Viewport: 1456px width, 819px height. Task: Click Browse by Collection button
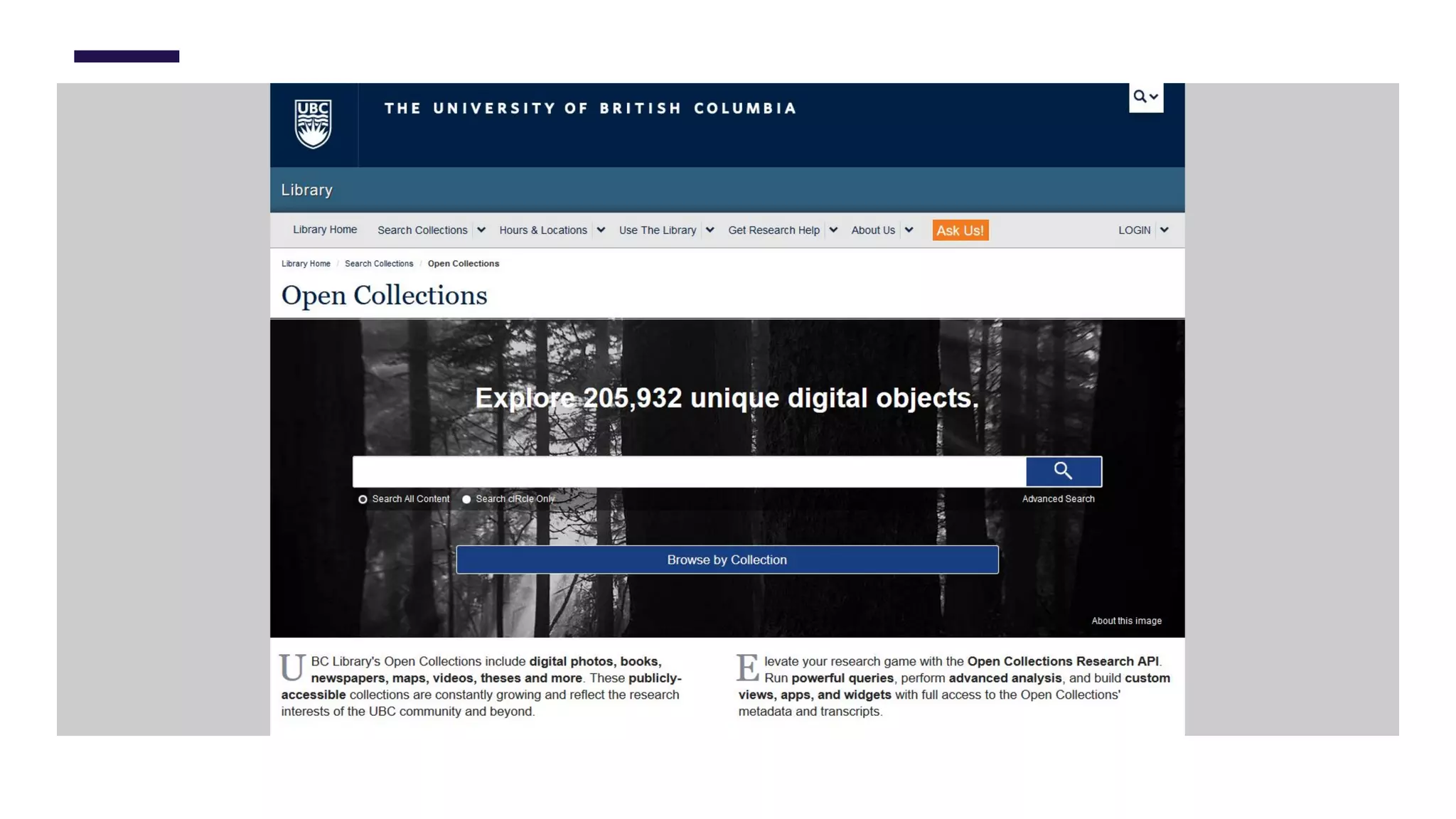(727, 560)
